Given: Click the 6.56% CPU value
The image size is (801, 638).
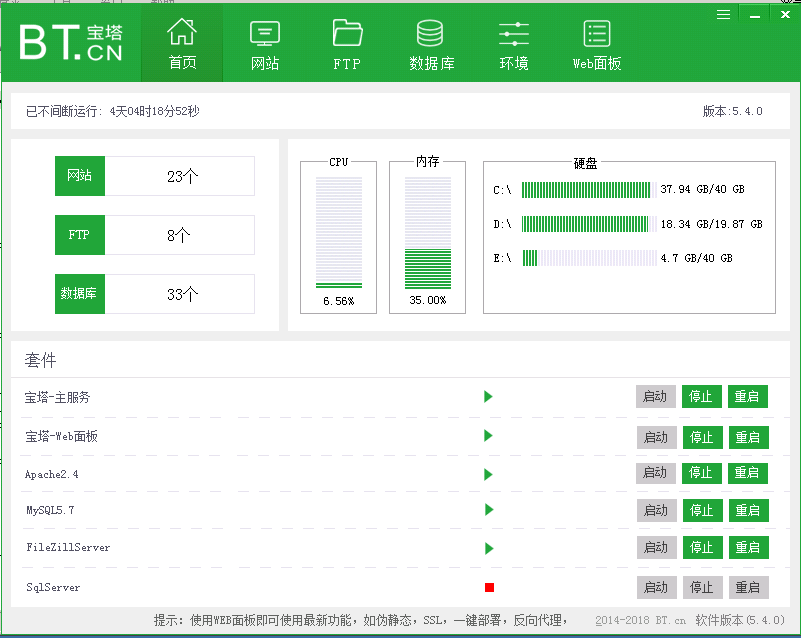Looking at the screenshot, I should click(339, 301).
